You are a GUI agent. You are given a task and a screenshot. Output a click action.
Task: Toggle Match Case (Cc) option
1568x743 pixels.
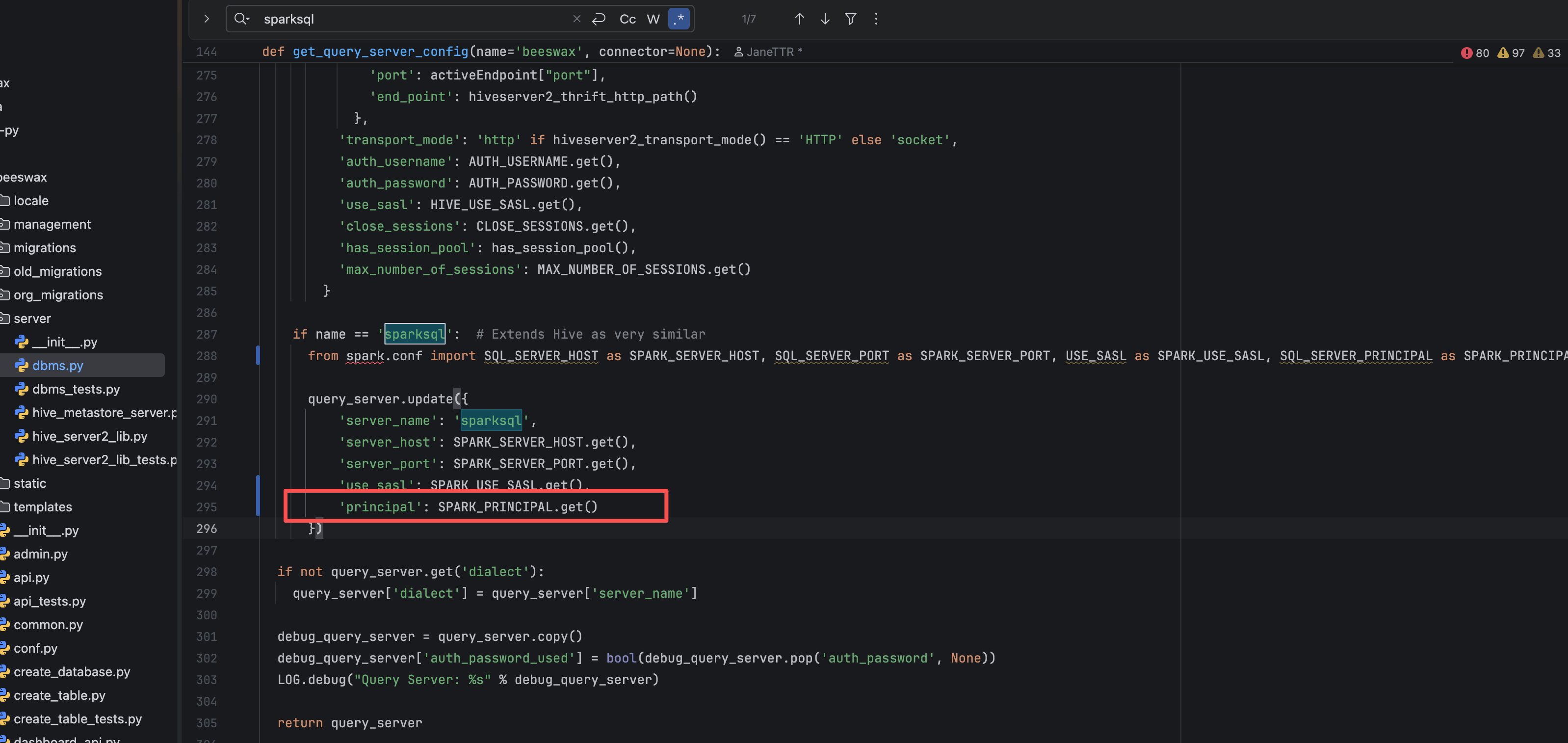627,19
